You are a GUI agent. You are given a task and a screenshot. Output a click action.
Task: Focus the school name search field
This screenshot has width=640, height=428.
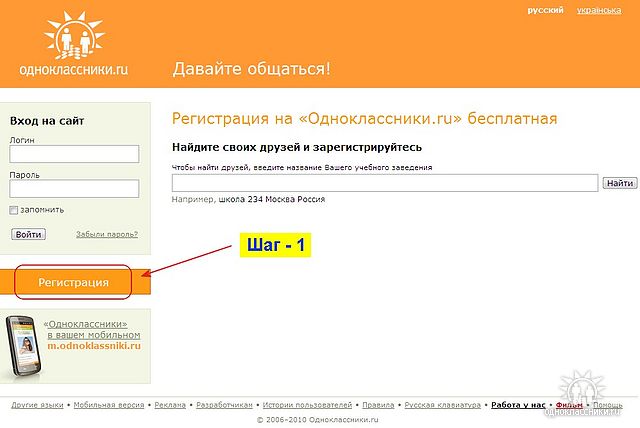(384, 183)
